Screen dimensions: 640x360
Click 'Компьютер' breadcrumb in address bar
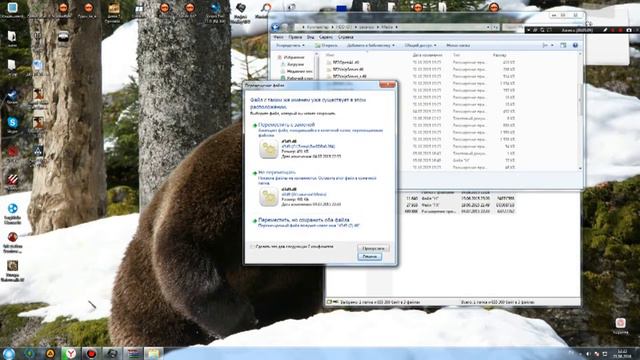point(318,27)
